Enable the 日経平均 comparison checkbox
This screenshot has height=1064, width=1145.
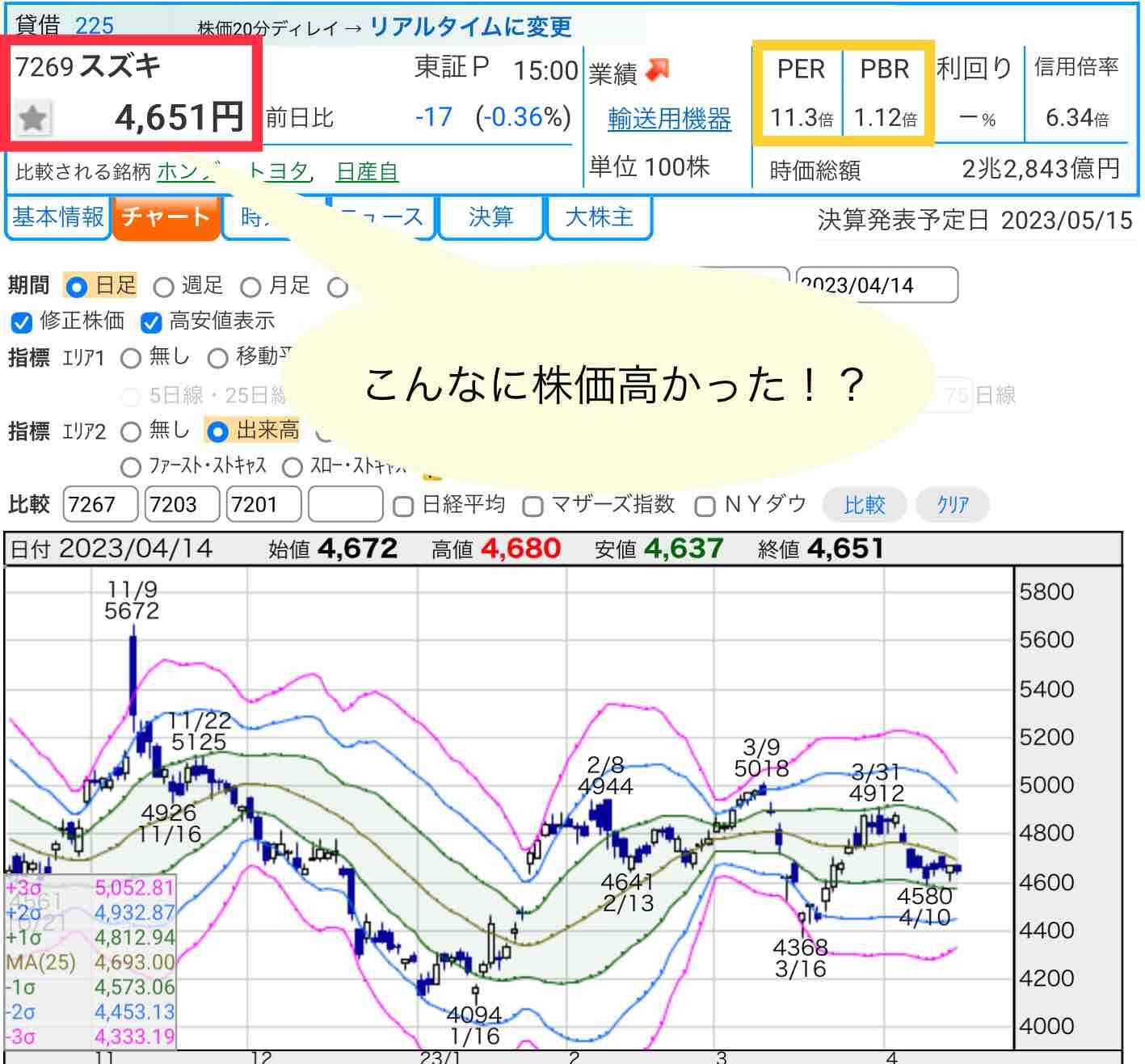click(402, 507)
